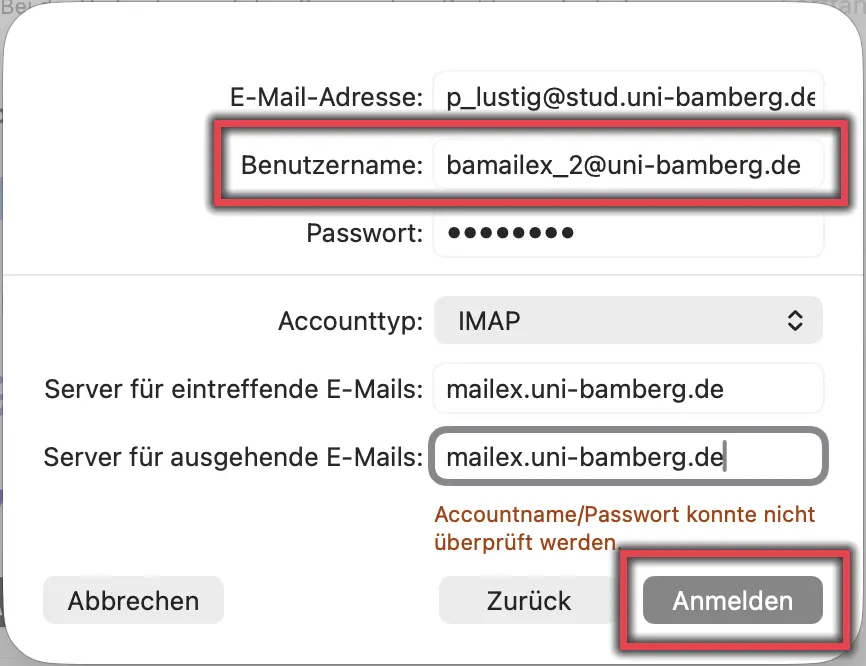Select the incoming mail server field
The height and width of the screenshot is (666, 866).
click(x=627, y=388)
